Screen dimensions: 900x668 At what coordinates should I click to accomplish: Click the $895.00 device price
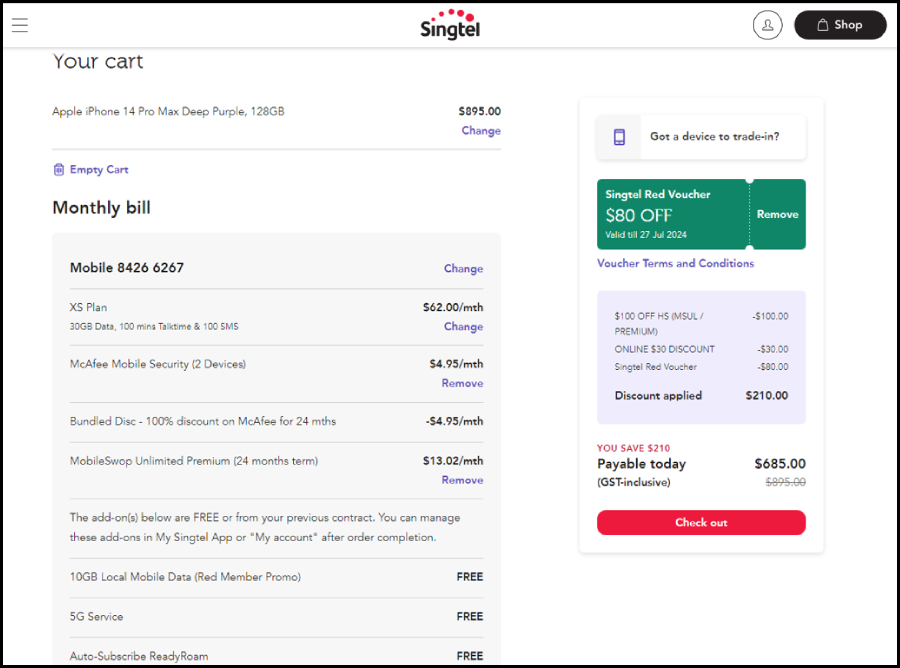tap(479, 111)
